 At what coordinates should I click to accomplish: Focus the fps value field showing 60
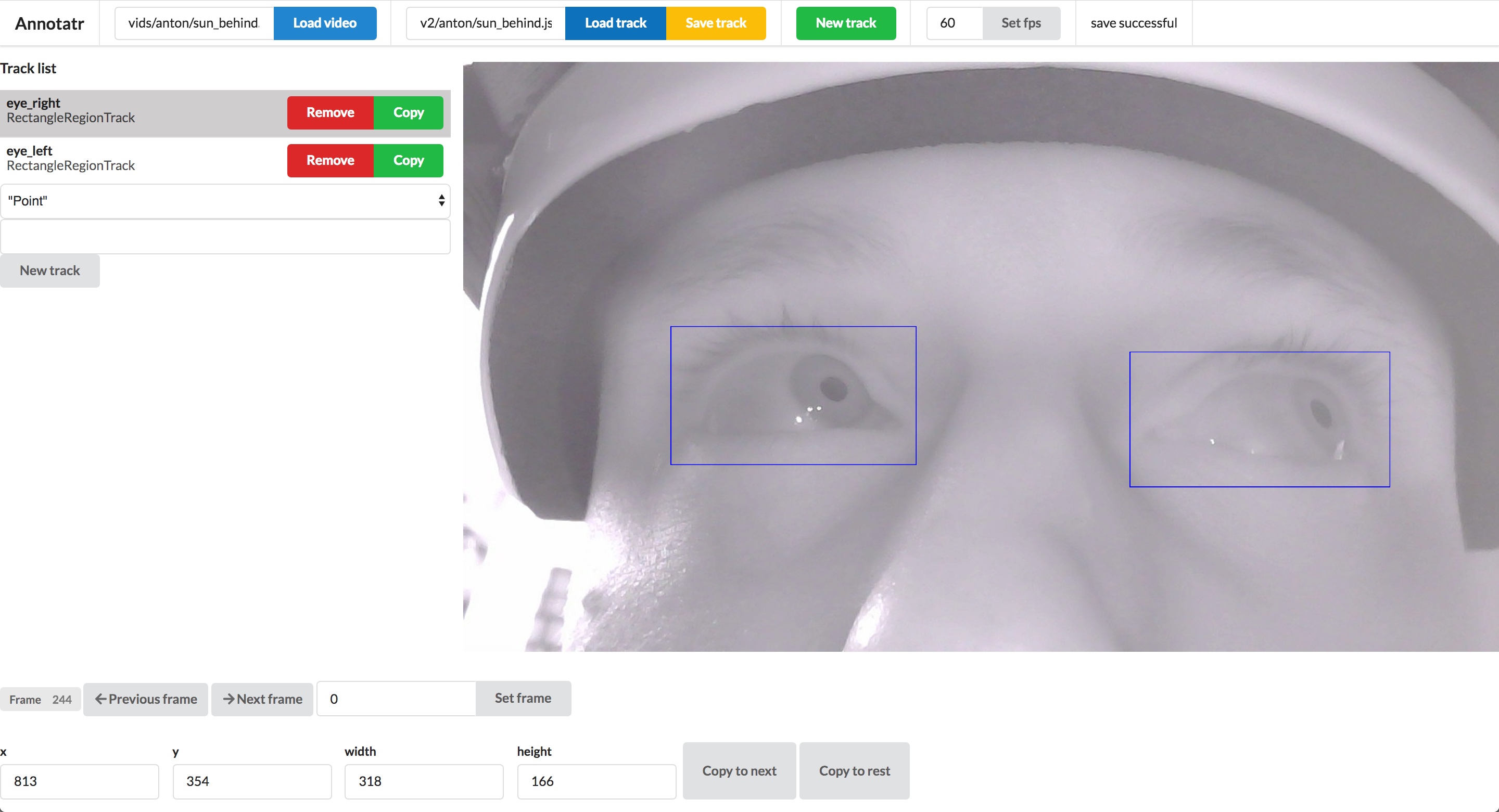pos(955,23)
